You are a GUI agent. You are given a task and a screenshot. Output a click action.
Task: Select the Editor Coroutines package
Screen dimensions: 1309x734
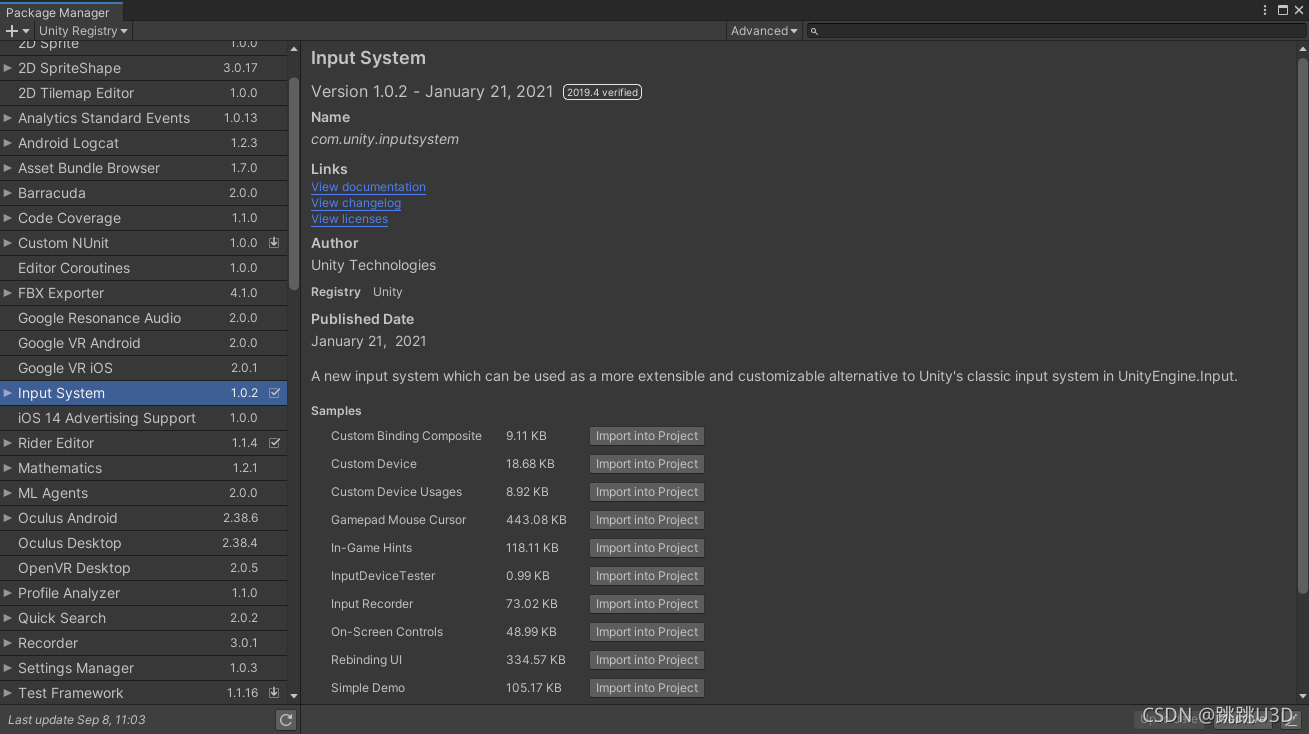143,268
